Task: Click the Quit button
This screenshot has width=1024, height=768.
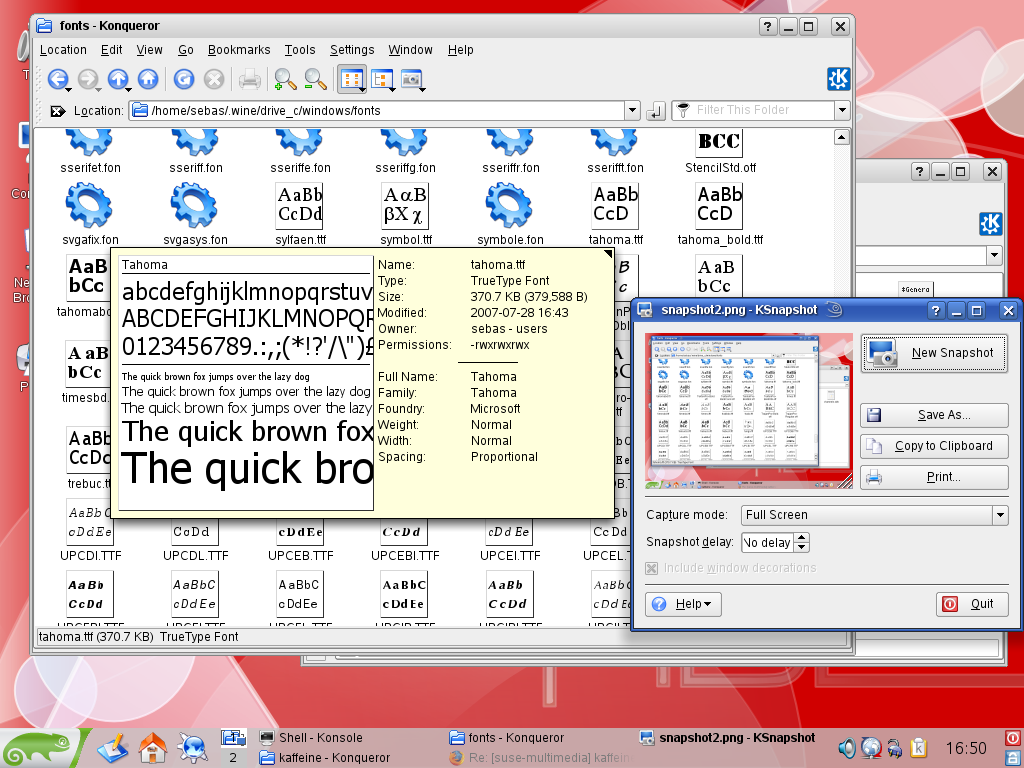Action: click(x=972, y=604)
